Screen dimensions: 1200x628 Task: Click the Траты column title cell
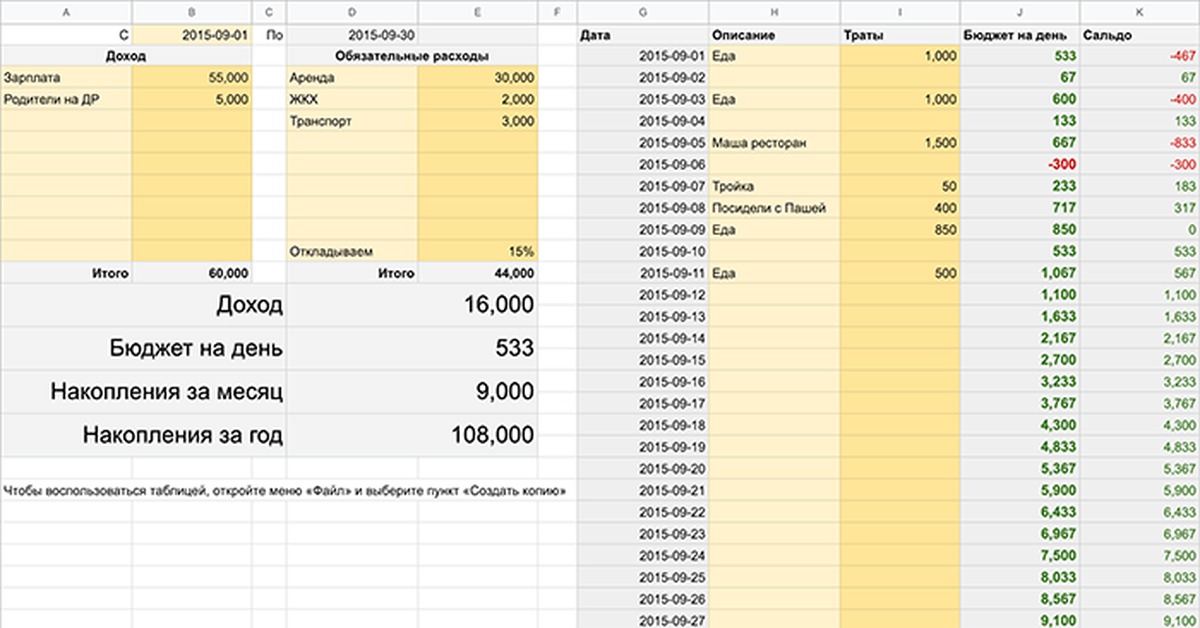click(x=900, y=35)
